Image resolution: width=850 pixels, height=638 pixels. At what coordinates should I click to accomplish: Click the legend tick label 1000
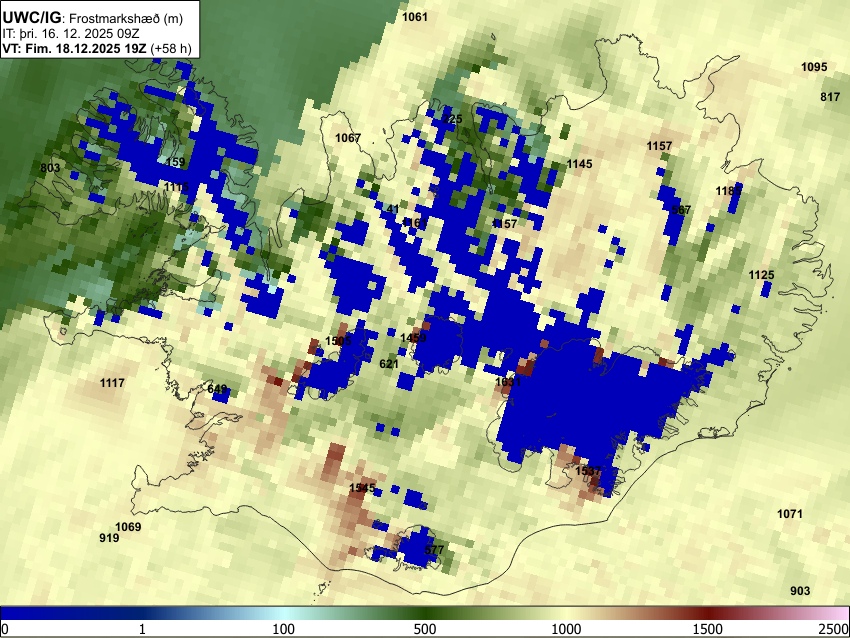566,629
